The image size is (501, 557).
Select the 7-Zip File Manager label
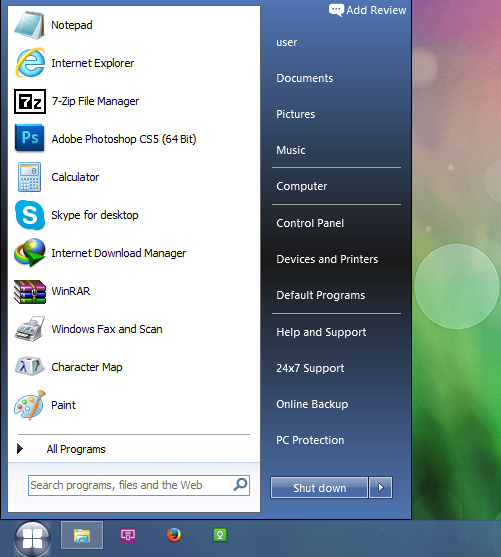[95, 101]
